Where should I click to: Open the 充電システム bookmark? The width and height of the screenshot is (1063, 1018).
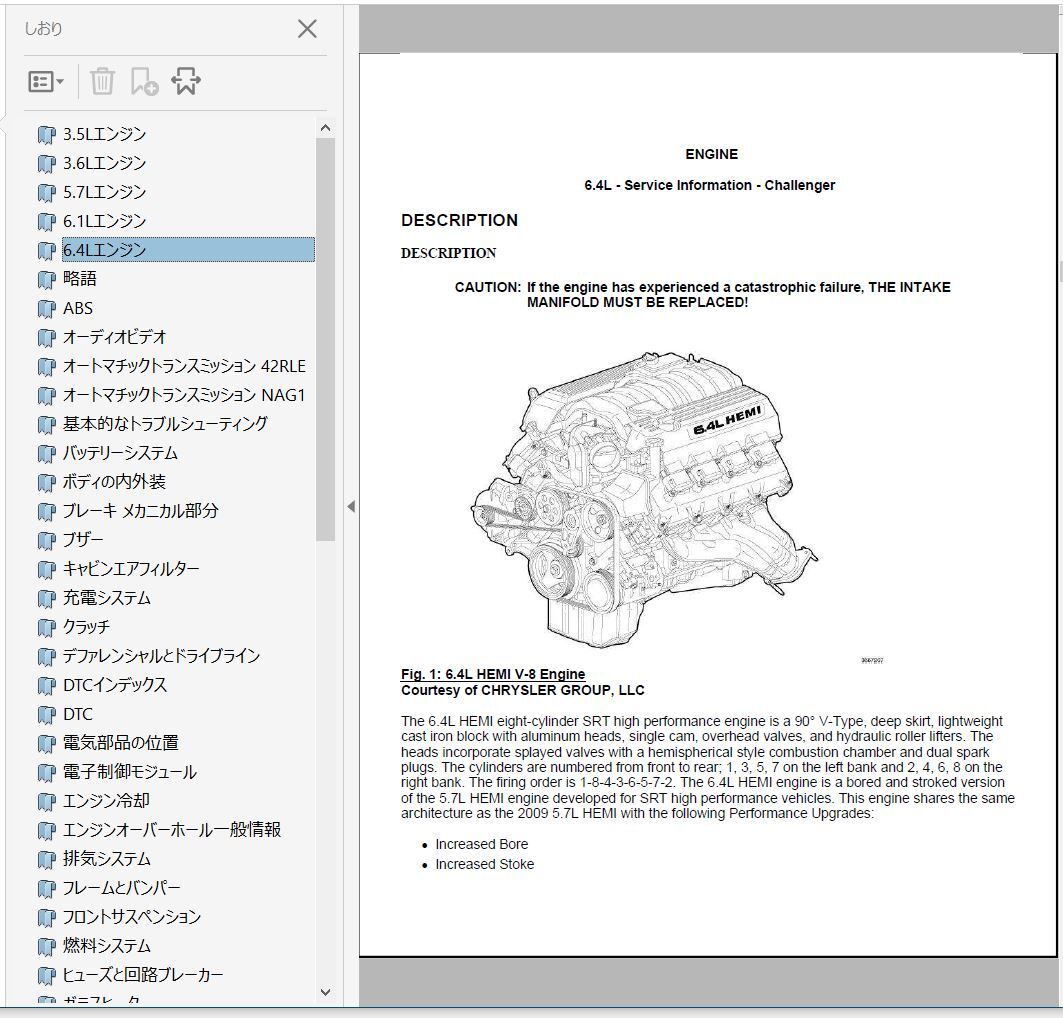coord(107,598)
